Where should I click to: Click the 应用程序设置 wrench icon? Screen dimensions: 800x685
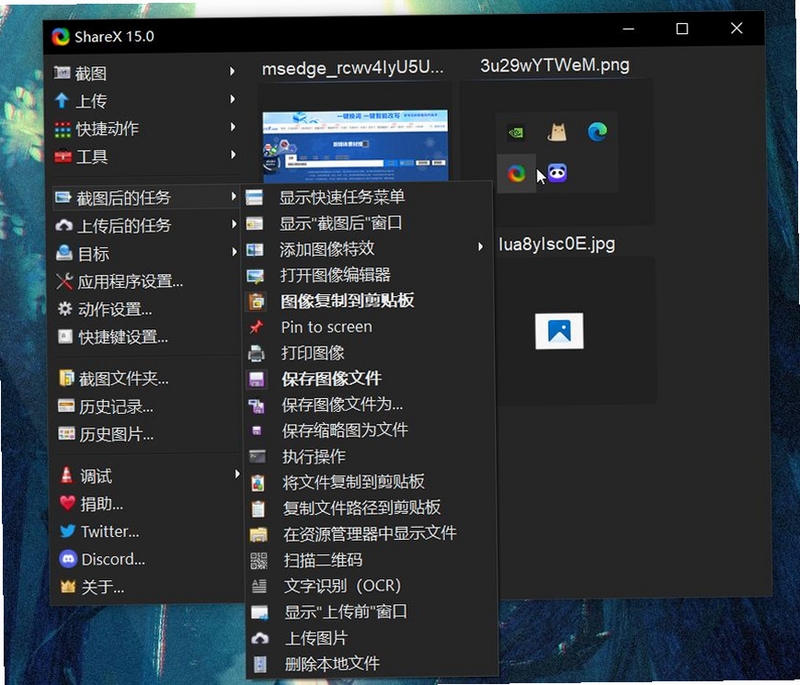65,281
